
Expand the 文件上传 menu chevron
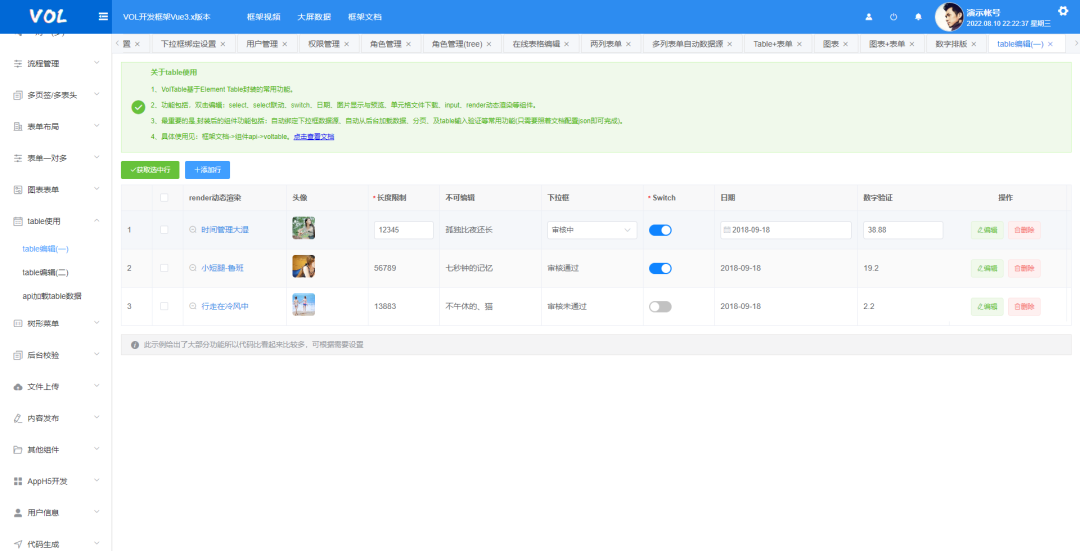point(96,386)
